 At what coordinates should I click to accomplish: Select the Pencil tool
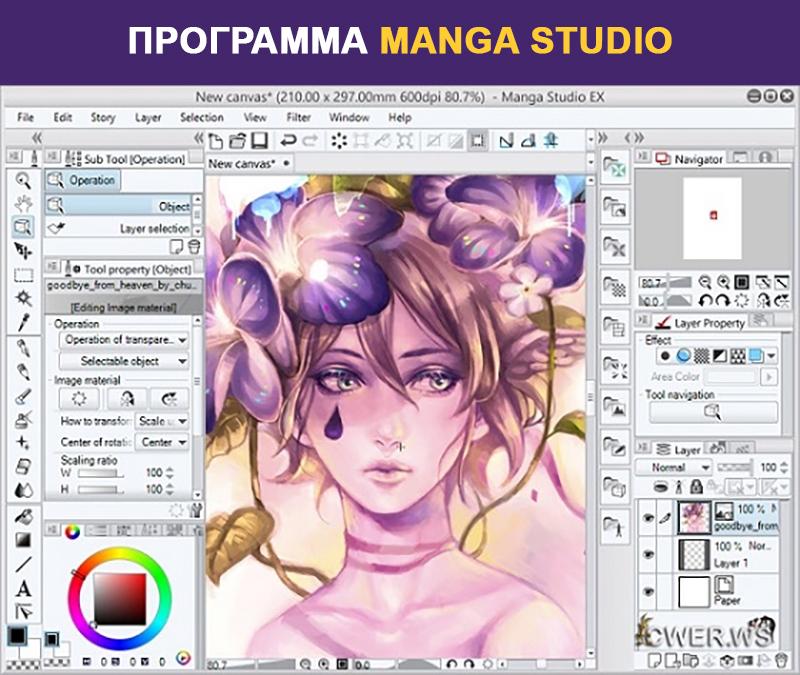pyautogui.click(x=23, y=371)
